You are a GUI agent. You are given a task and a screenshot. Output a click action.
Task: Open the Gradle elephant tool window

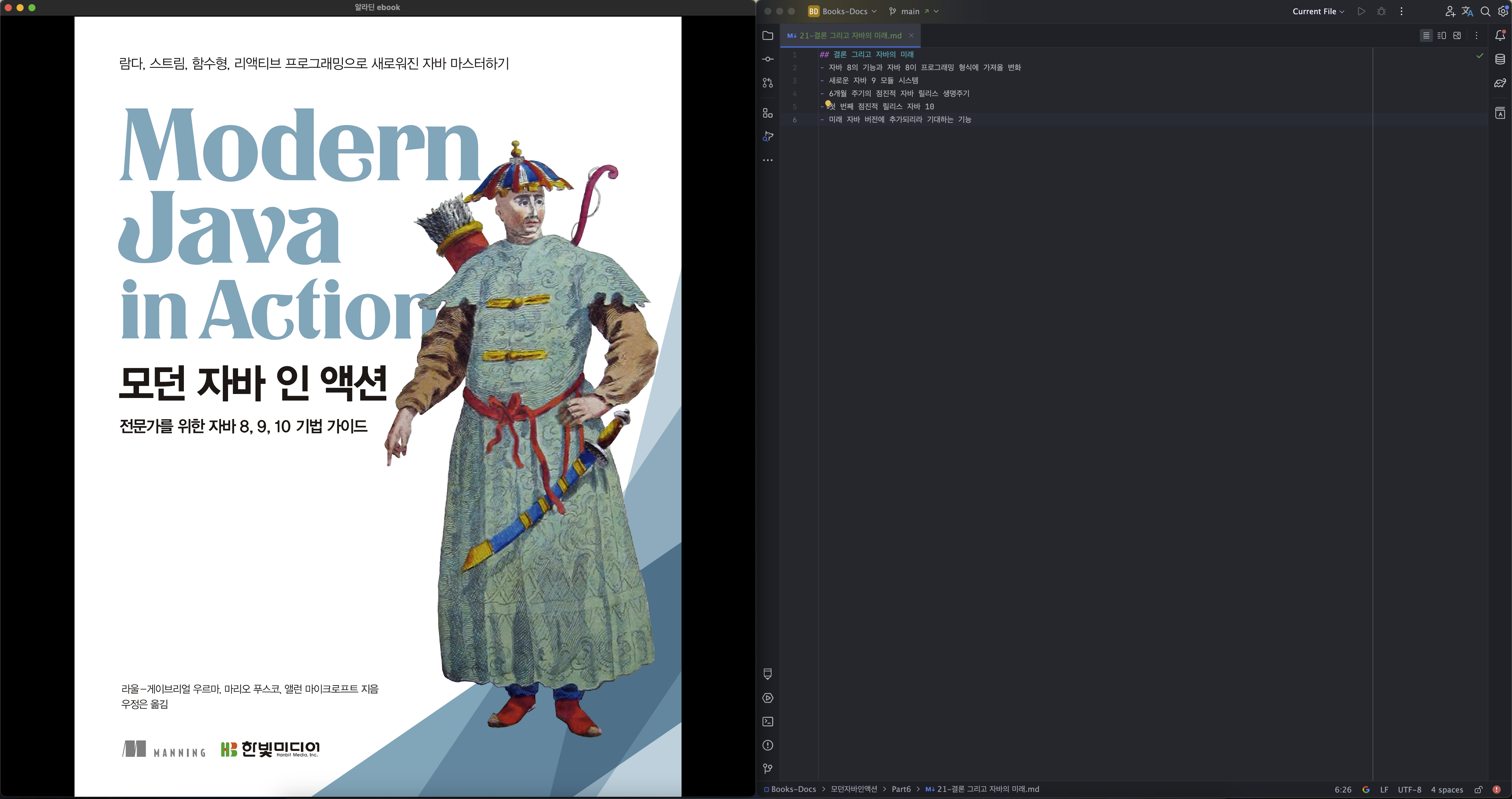(1500, 83)
